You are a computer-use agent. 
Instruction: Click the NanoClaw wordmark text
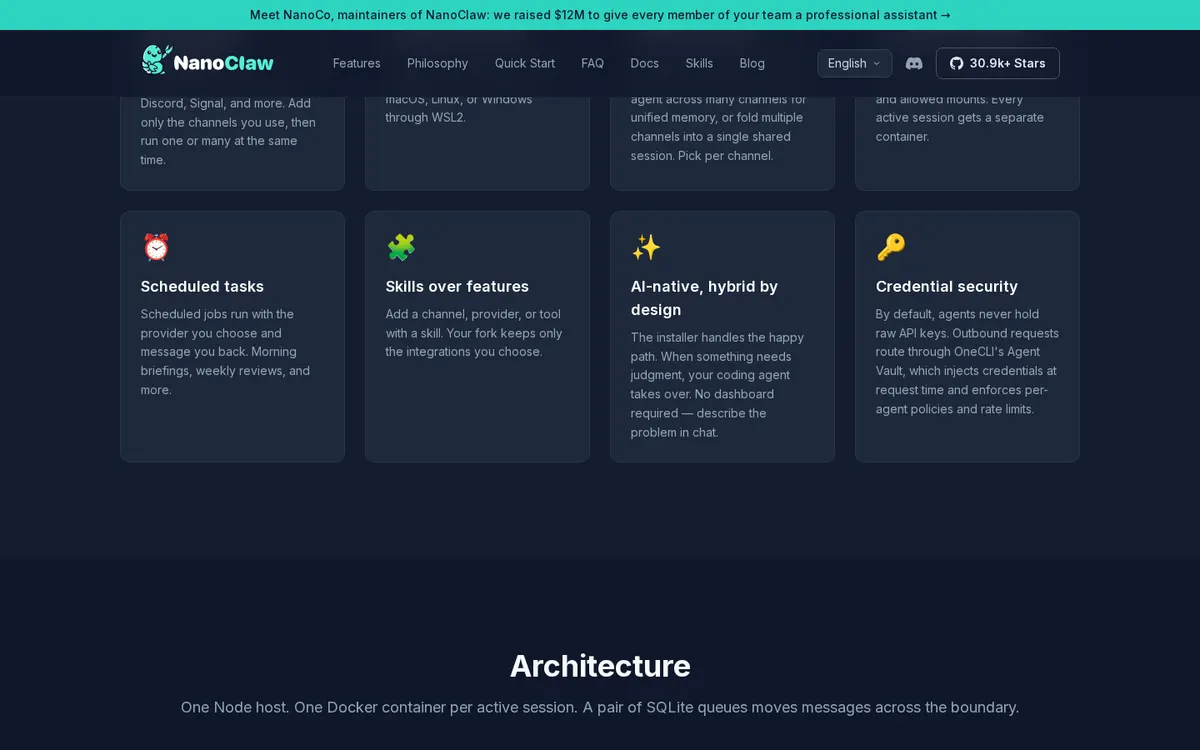click(x=224, y=63)
